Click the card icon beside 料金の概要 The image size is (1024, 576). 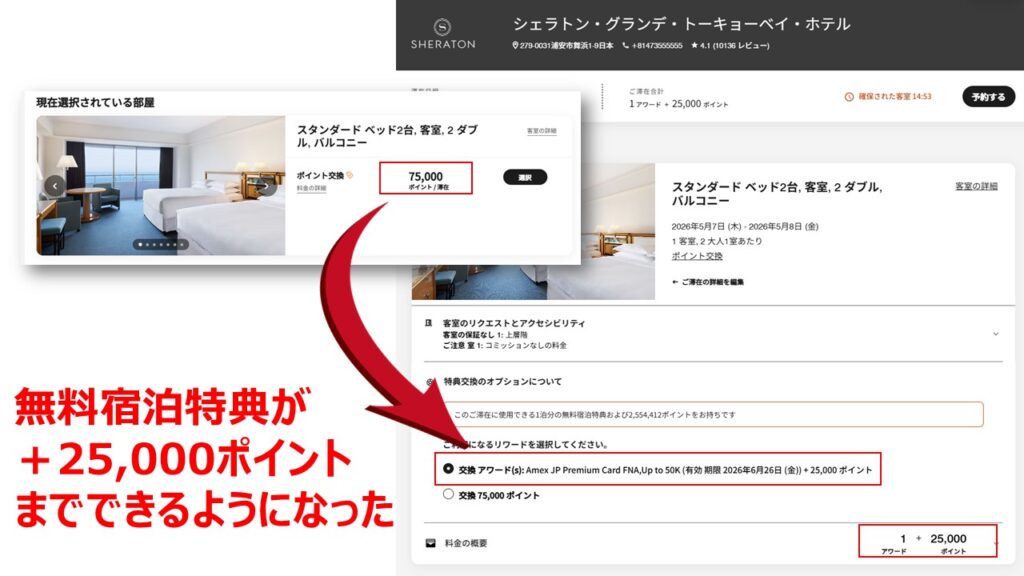click(431, 543)
